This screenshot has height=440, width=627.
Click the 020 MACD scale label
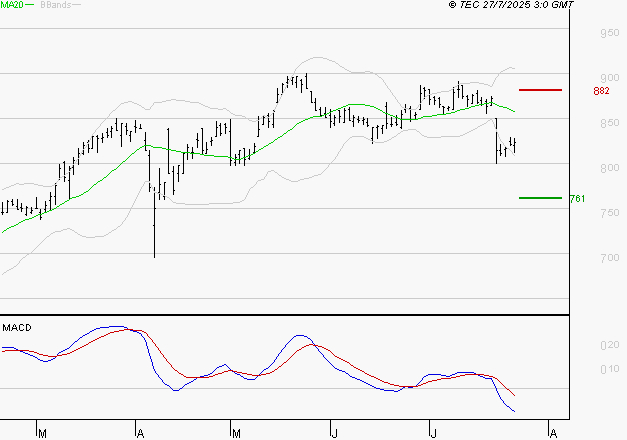[608, 346]
